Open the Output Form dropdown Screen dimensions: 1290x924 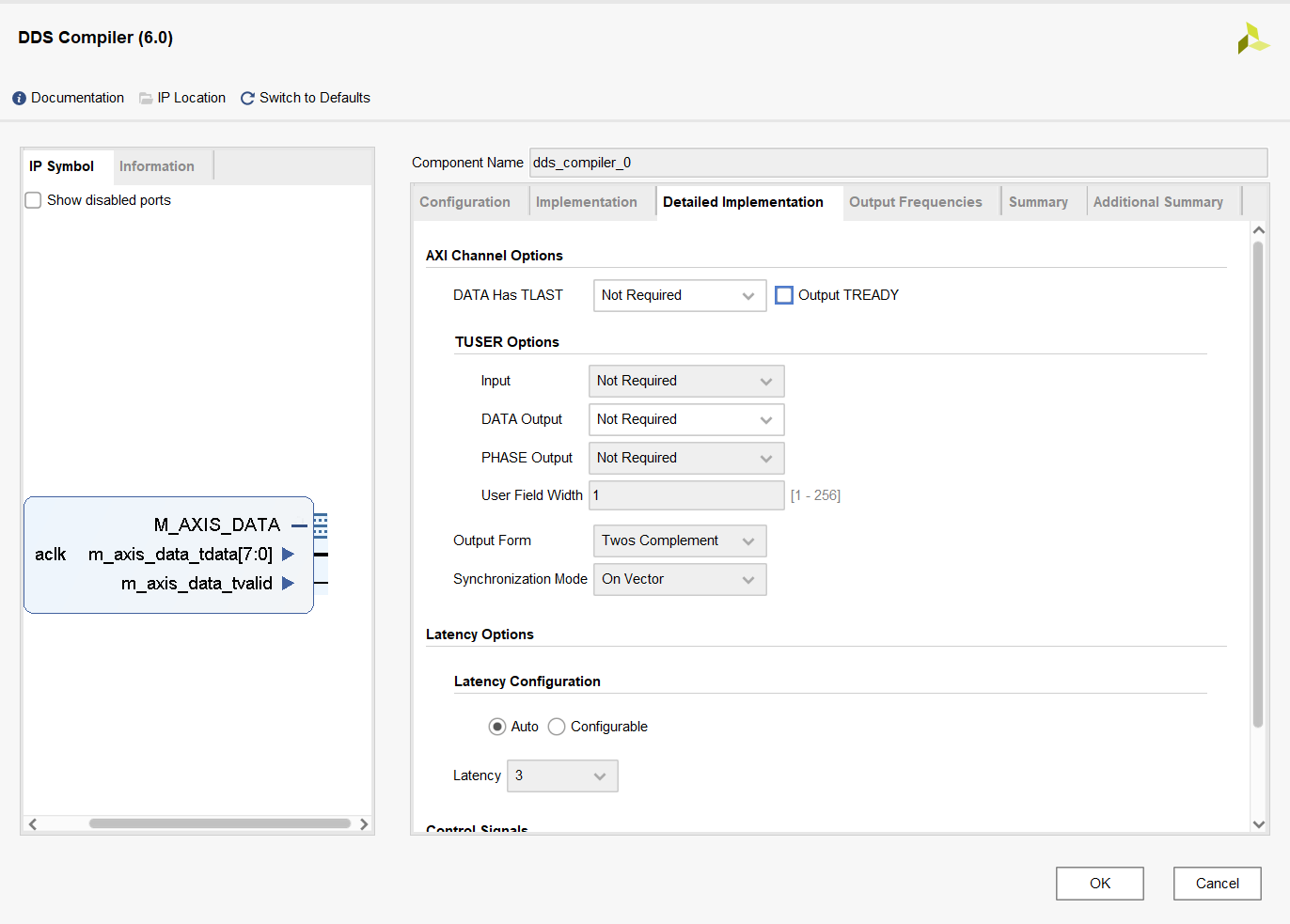click(680, 541)
